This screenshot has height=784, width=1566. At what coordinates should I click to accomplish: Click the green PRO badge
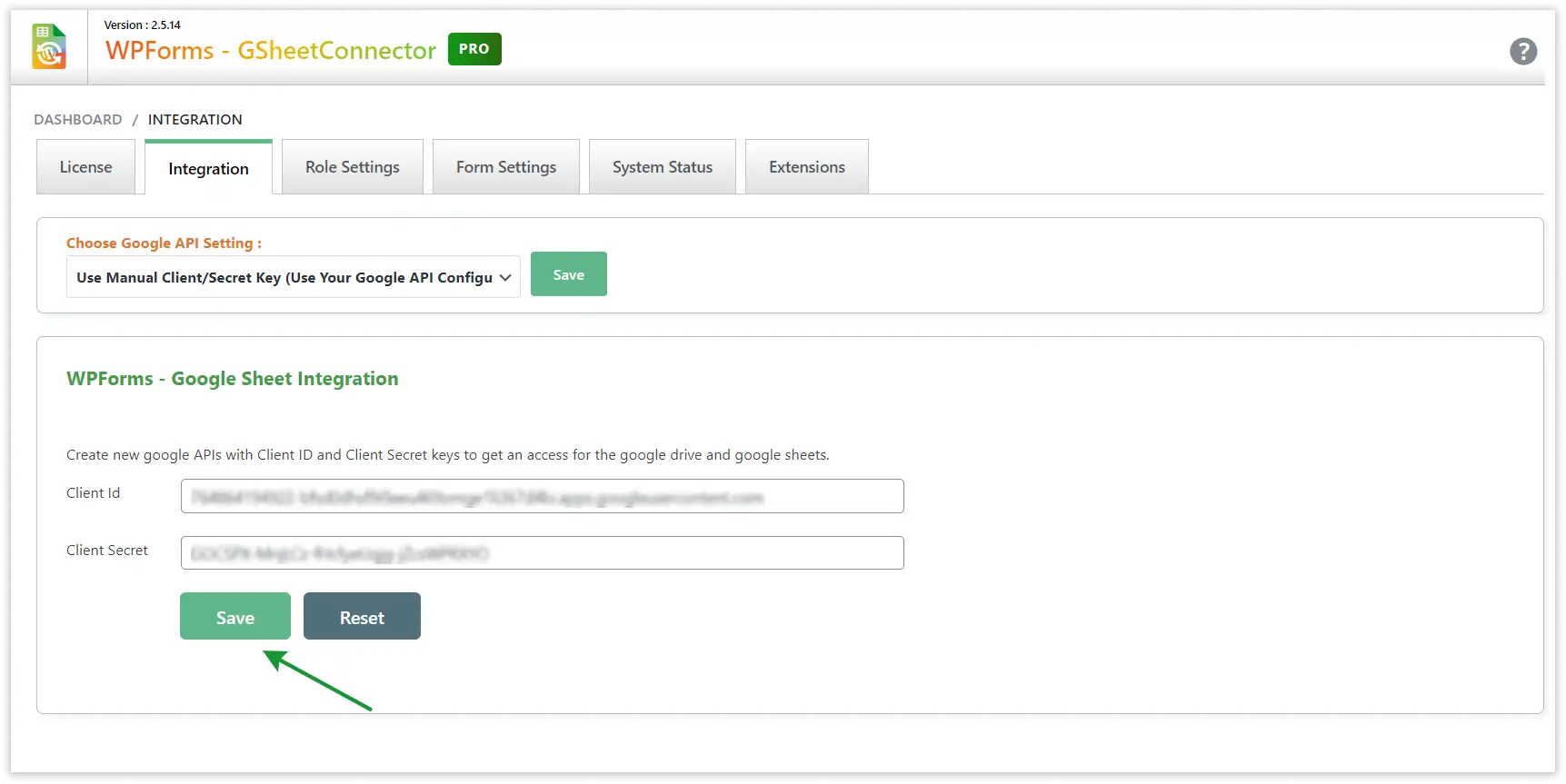pyautogui.click(x=474, y=49)
